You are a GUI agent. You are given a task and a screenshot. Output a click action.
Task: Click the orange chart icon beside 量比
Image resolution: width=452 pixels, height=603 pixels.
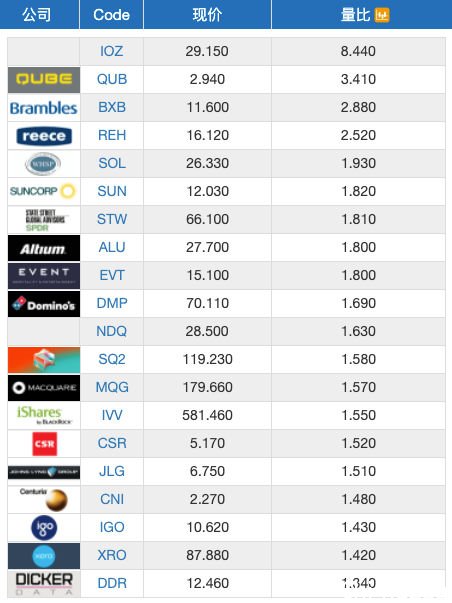click(382, 15)
